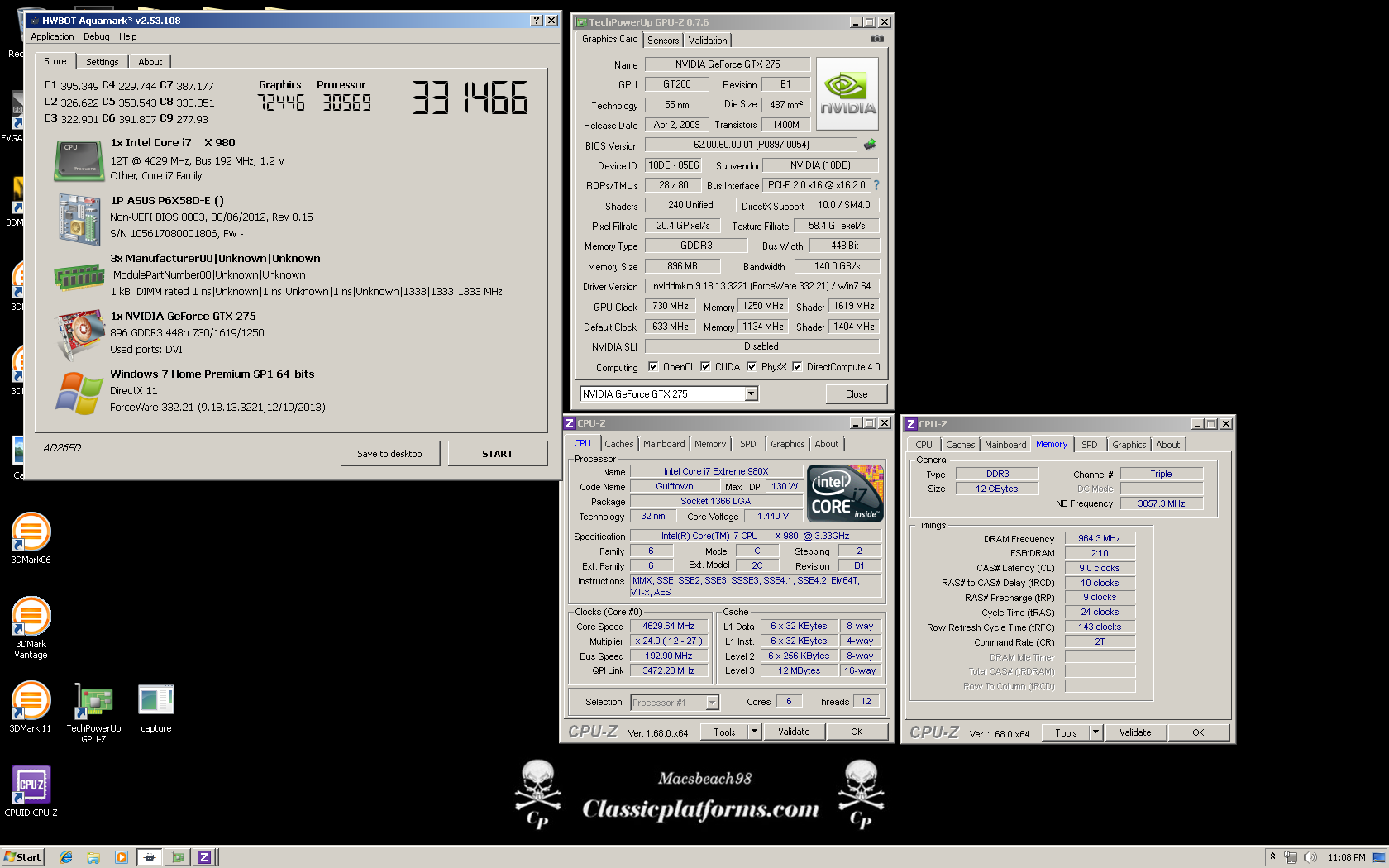Viewport: 1389px width, 868px height.
Task: Select the 3DMark06 desktop shortcut
Action: (x=31, y=539)
